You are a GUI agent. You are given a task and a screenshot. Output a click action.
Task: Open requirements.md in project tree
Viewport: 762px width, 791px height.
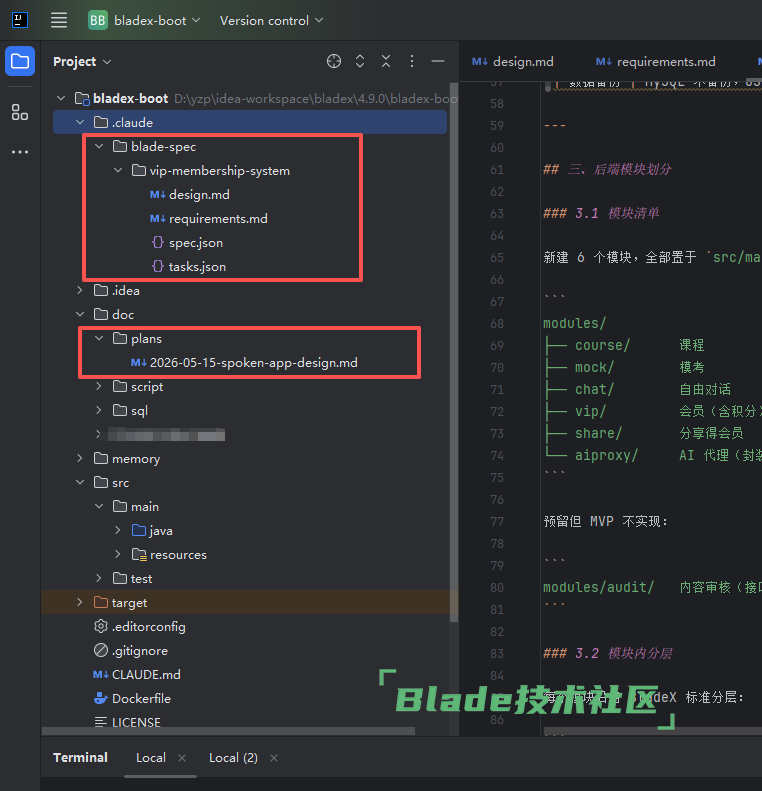click(x=218, y=218)
